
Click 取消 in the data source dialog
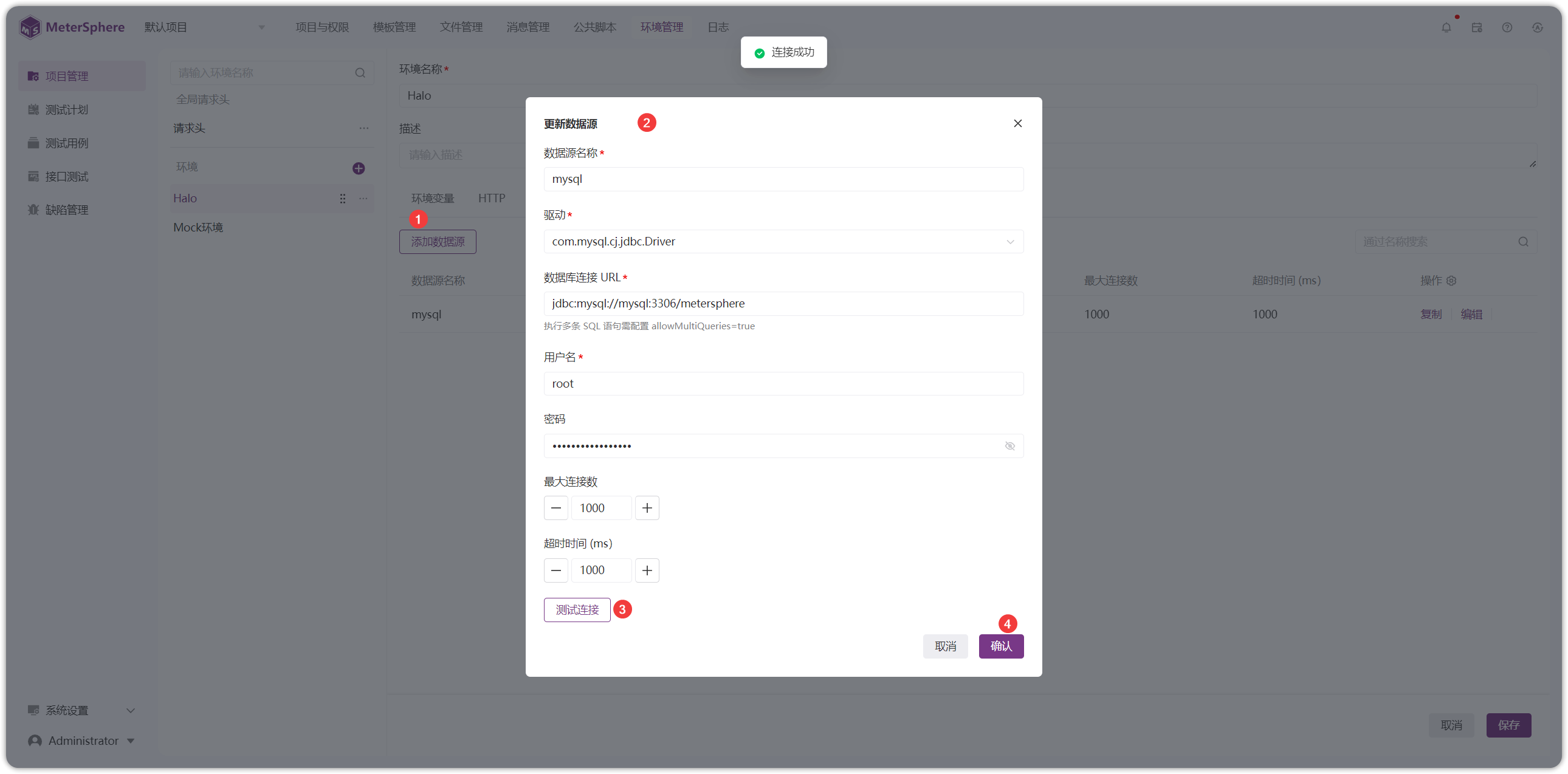pyautogui.click(x=945, y=646)
